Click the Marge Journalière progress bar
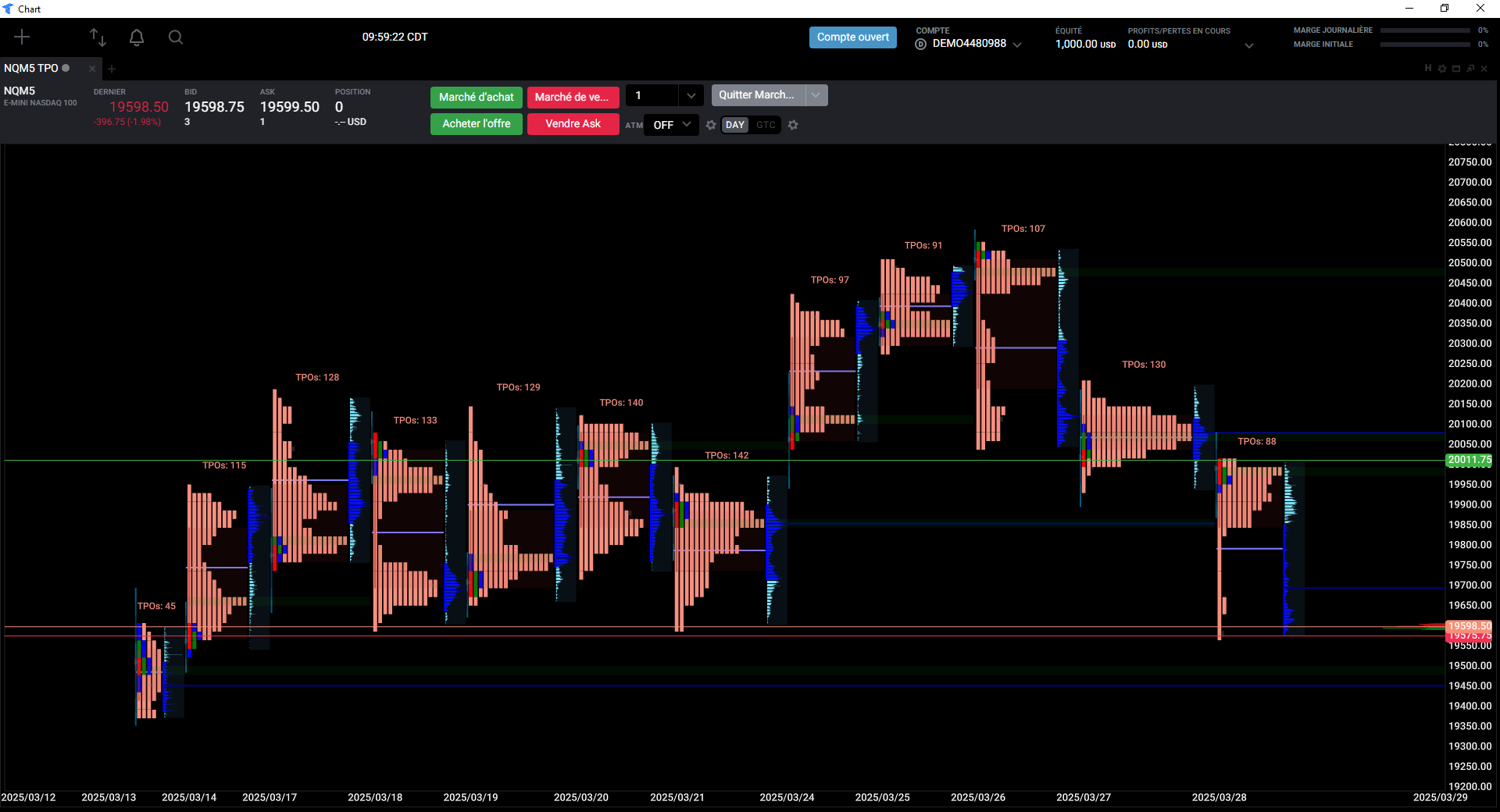This screenshot has height=812, width=1500. (x=1425, y=30)
